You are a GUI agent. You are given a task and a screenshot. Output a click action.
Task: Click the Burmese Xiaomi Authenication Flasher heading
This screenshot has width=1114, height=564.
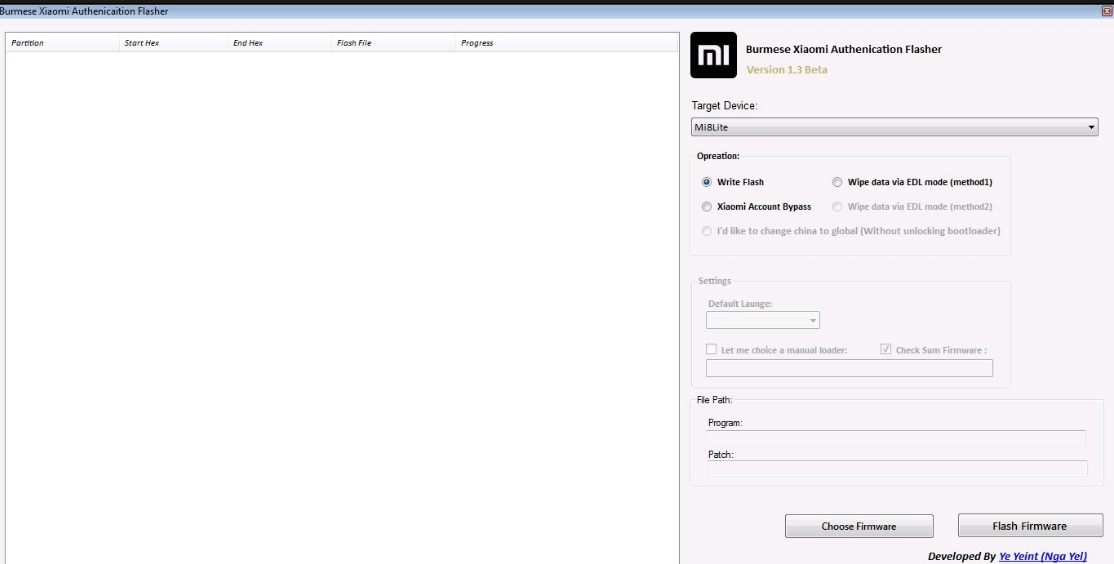tap(843, 49)
